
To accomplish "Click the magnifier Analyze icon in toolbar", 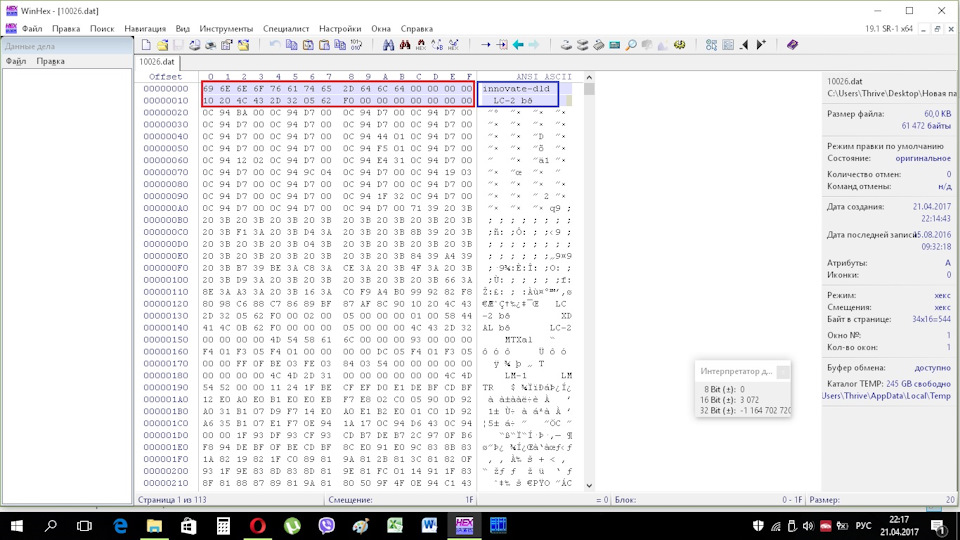I will pos(631,45).
